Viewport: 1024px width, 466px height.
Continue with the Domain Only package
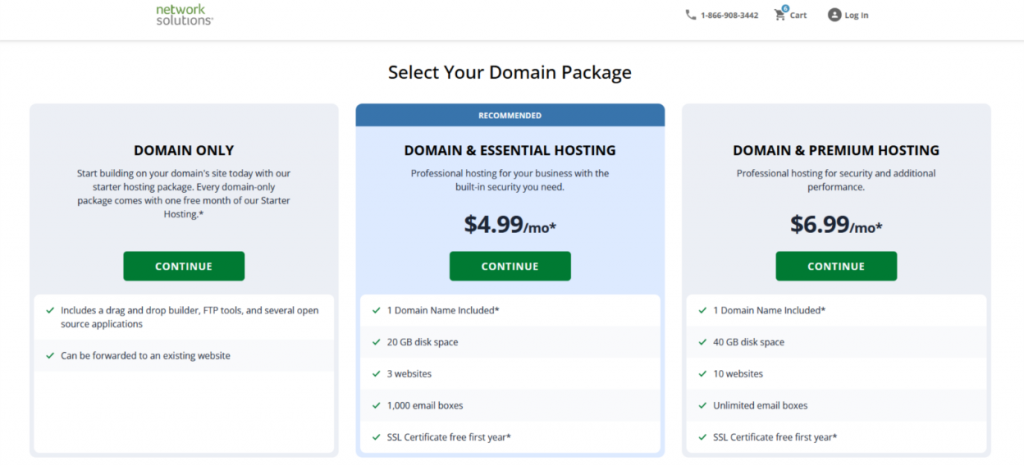pos(184,266)
